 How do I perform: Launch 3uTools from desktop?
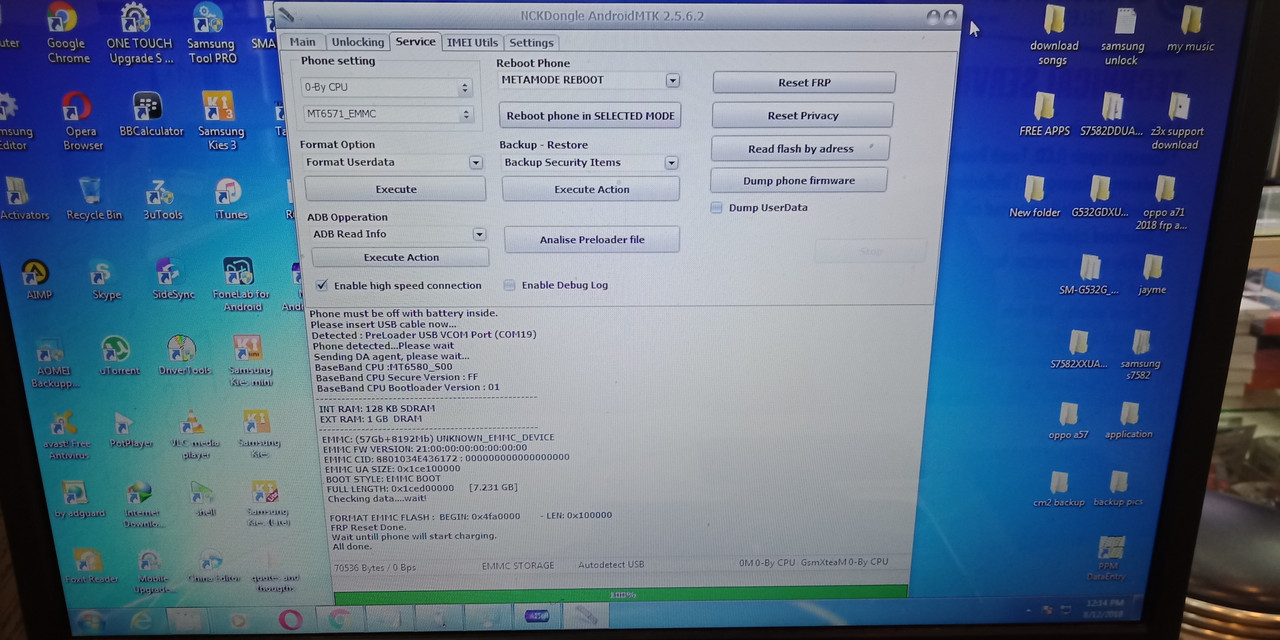point(162,199)
